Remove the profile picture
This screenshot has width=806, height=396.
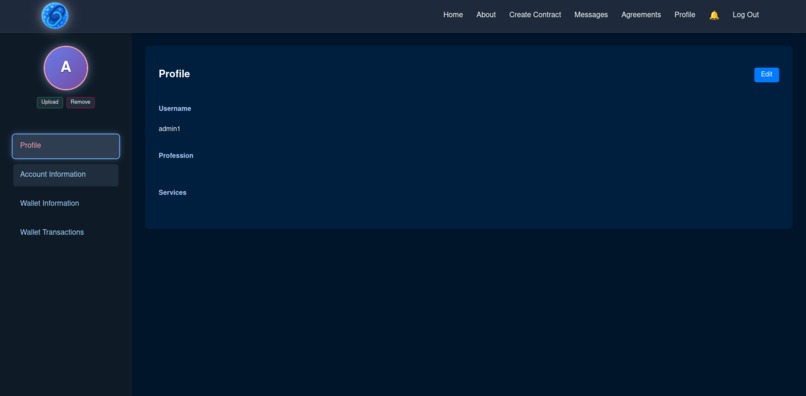[81, 102]
